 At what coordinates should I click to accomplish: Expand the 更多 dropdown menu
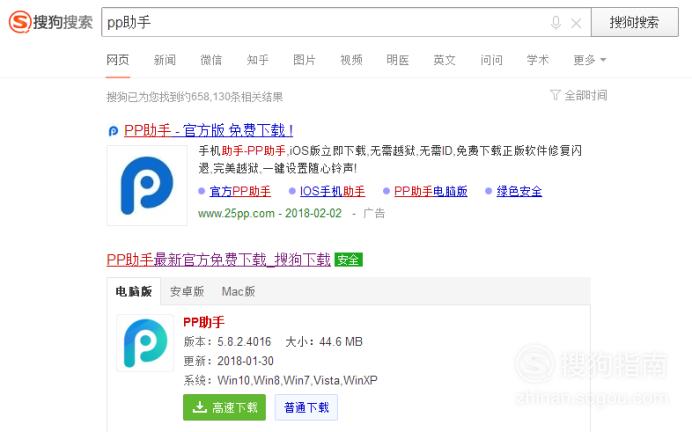pyautogui.click(x=590, y=60)
